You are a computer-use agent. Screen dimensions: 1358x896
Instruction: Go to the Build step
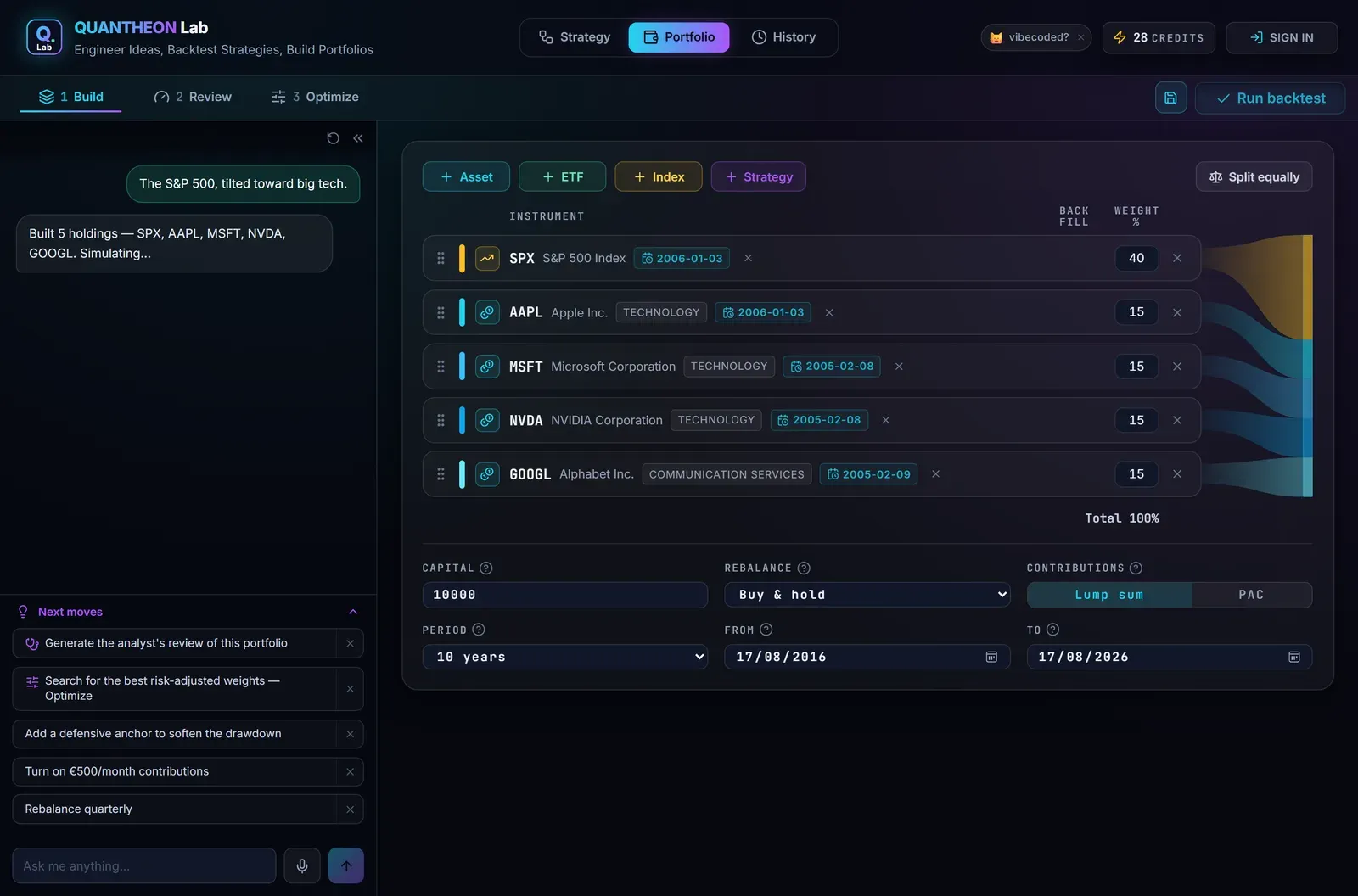[x=71, y=97]
